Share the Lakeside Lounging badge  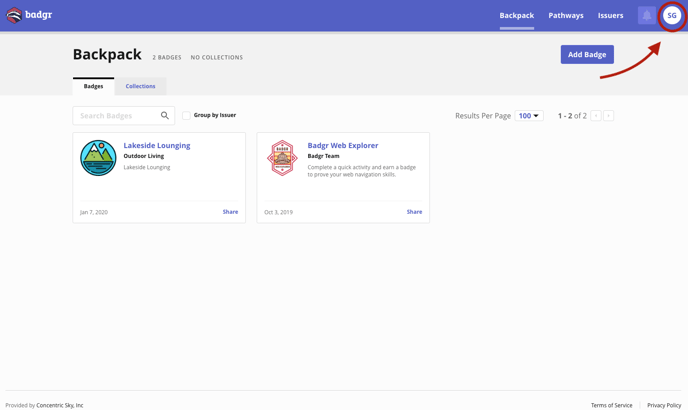[230, 212]
